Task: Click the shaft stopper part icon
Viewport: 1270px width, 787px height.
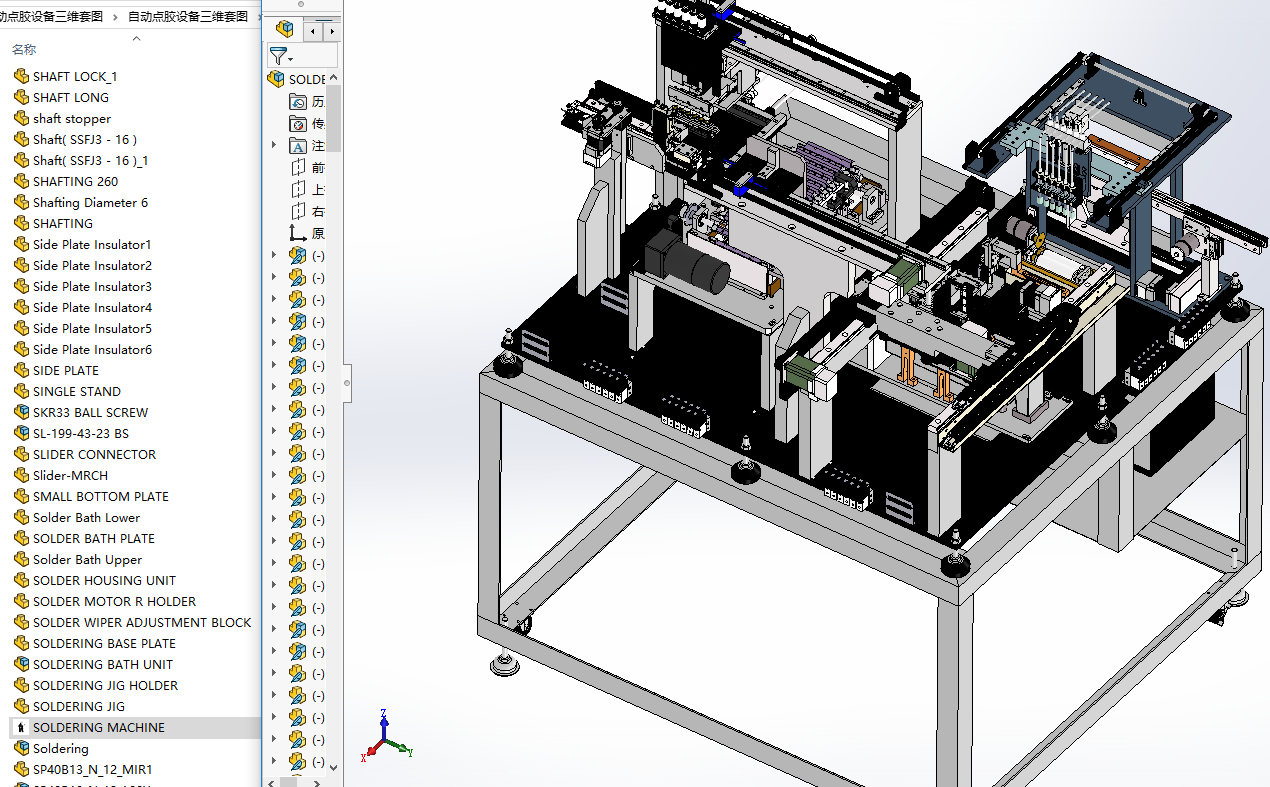Action: pyautogui.click(x=21, y=118)
